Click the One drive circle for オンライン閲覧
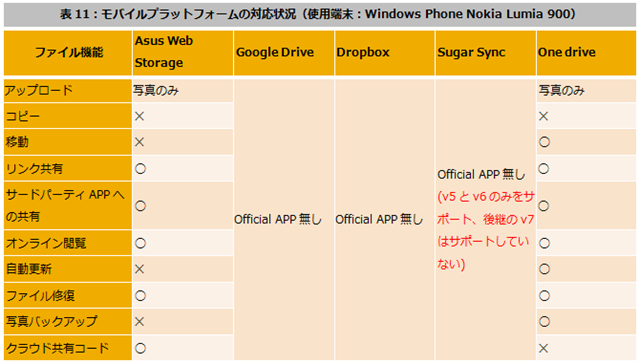Screen dimensions: 640x364 click(544, 244)
